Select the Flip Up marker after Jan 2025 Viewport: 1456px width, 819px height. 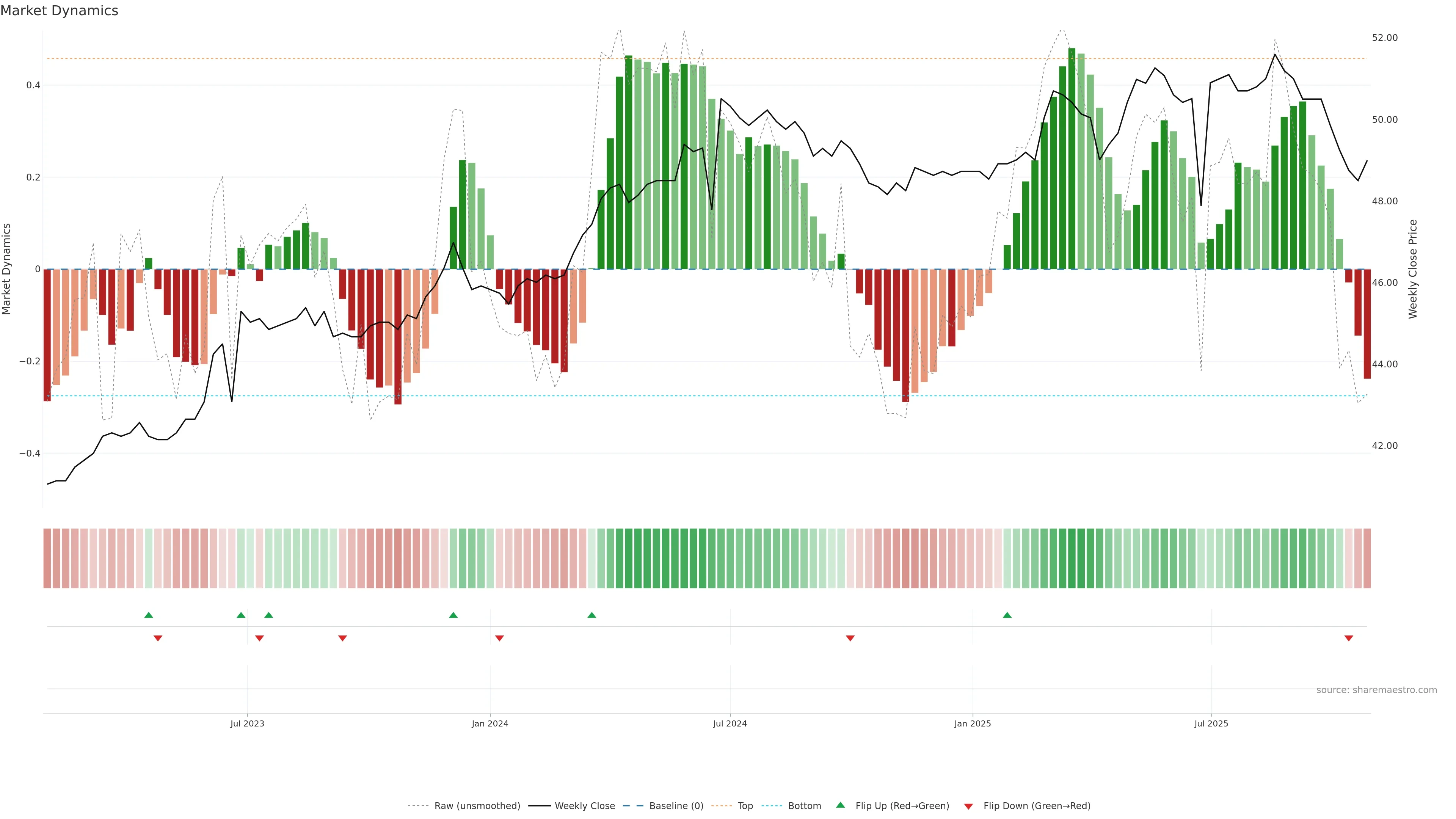[x=1007, y=615]
